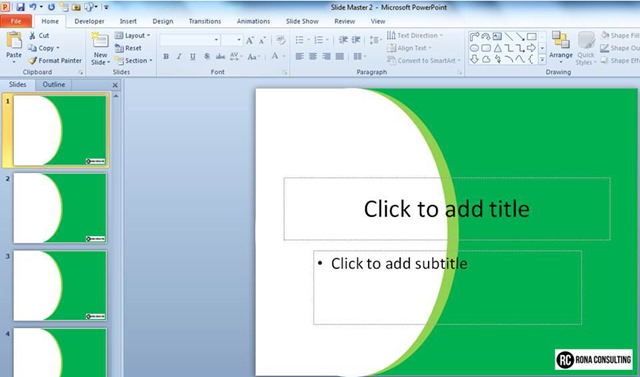The image size is (640, 377).
Task: Switch to the Insert tab
Action: click(x=128, y=21)
